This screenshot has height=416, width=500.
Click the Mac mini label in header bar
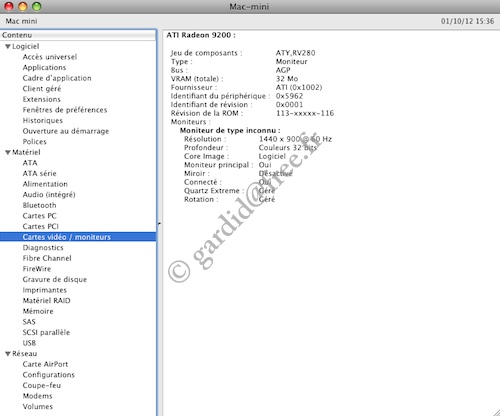tap(21, 21)
